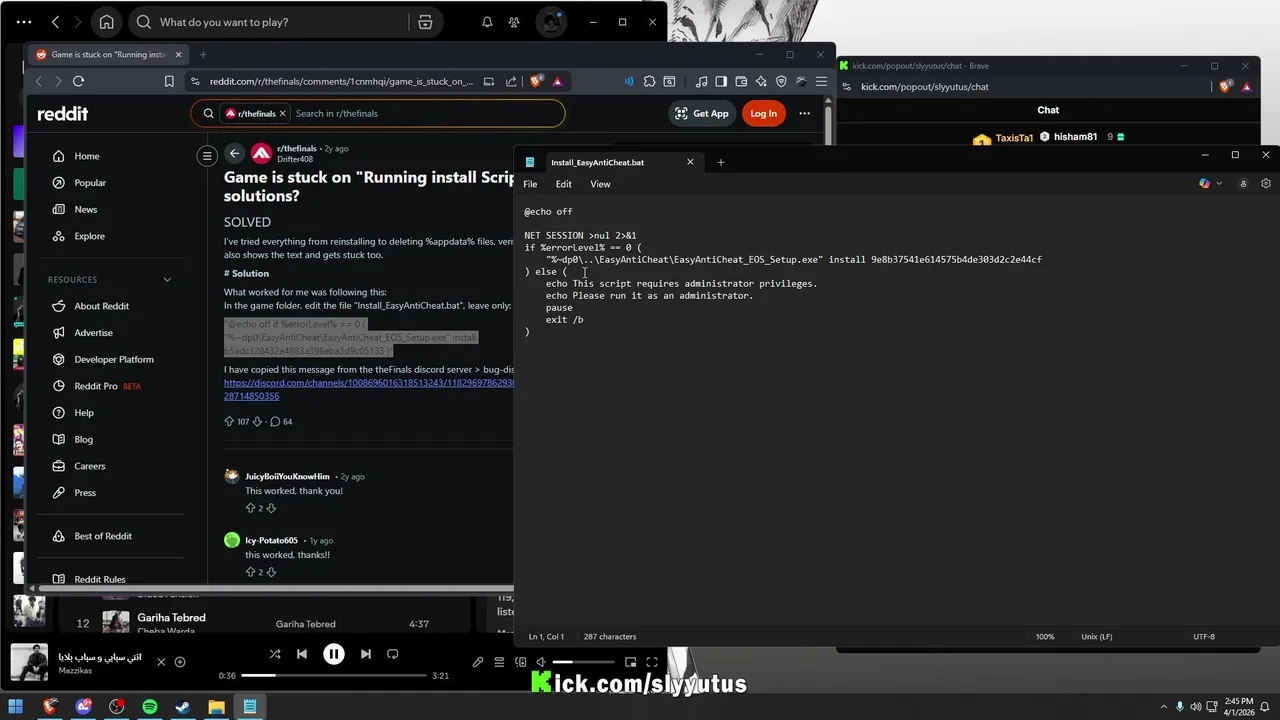Open site settings icon in Kick chat window

click(x=846, y=87)
